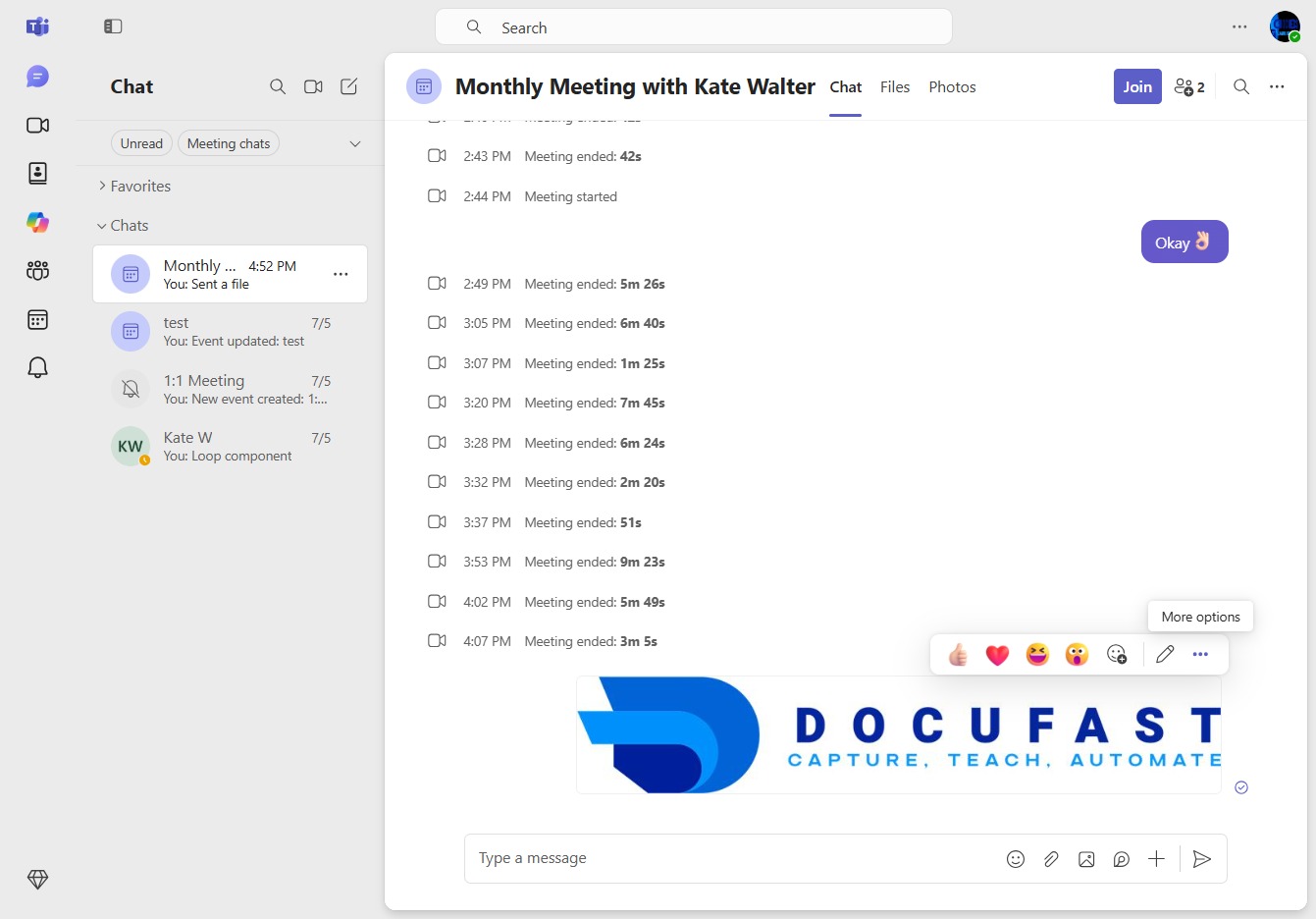1316x919 pixels.
Task: Click the 2:44 PM Meeting started entry
Action: pyautogui.click(x=523, y=196)
